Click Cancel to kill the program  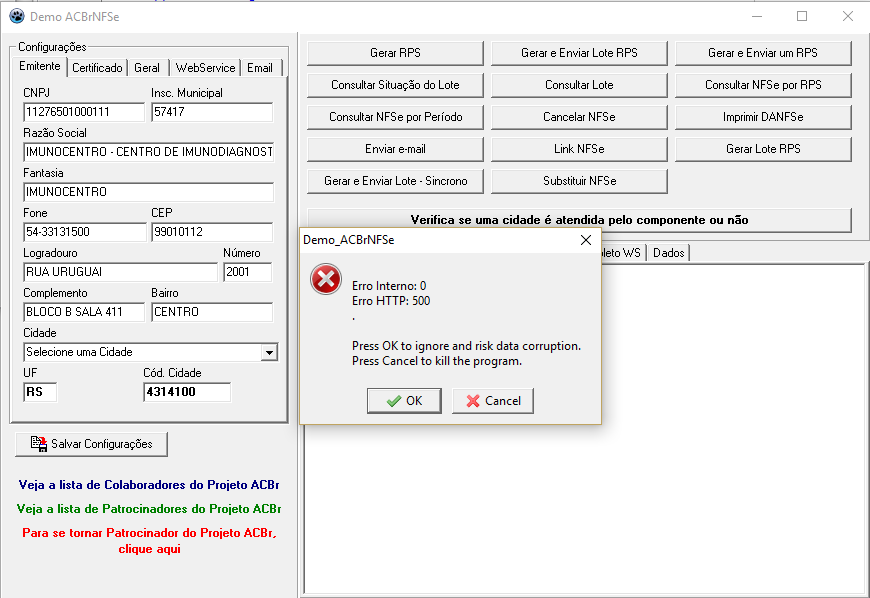[493, 401]
